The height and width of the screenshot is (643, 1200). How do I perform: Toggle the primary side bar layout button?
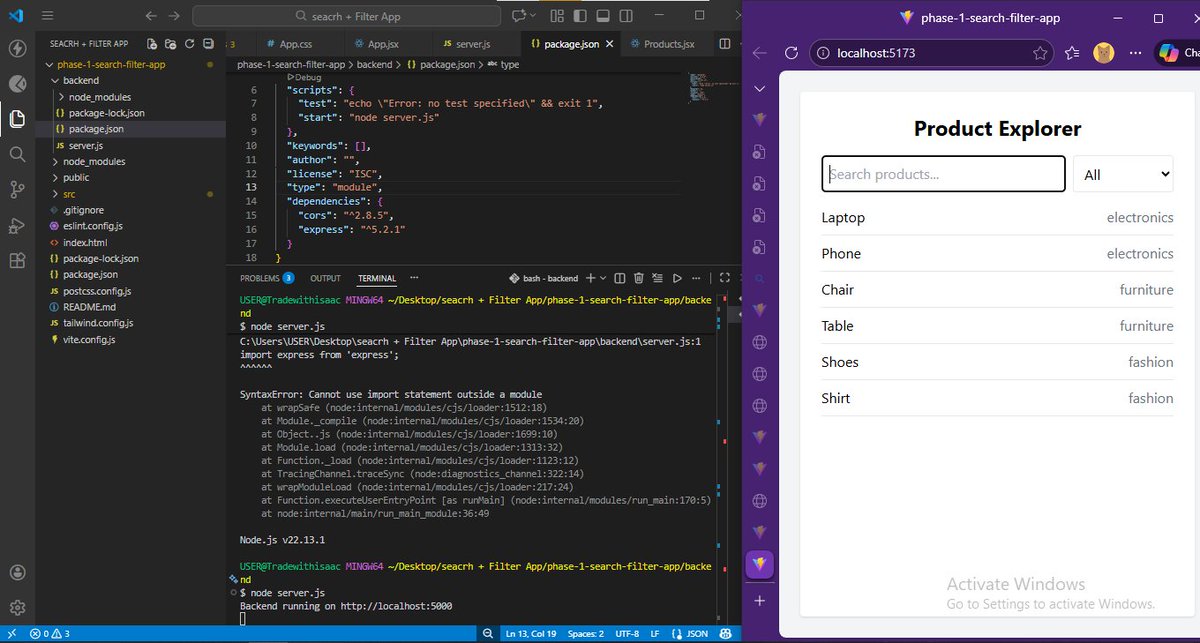pos(582,16)
